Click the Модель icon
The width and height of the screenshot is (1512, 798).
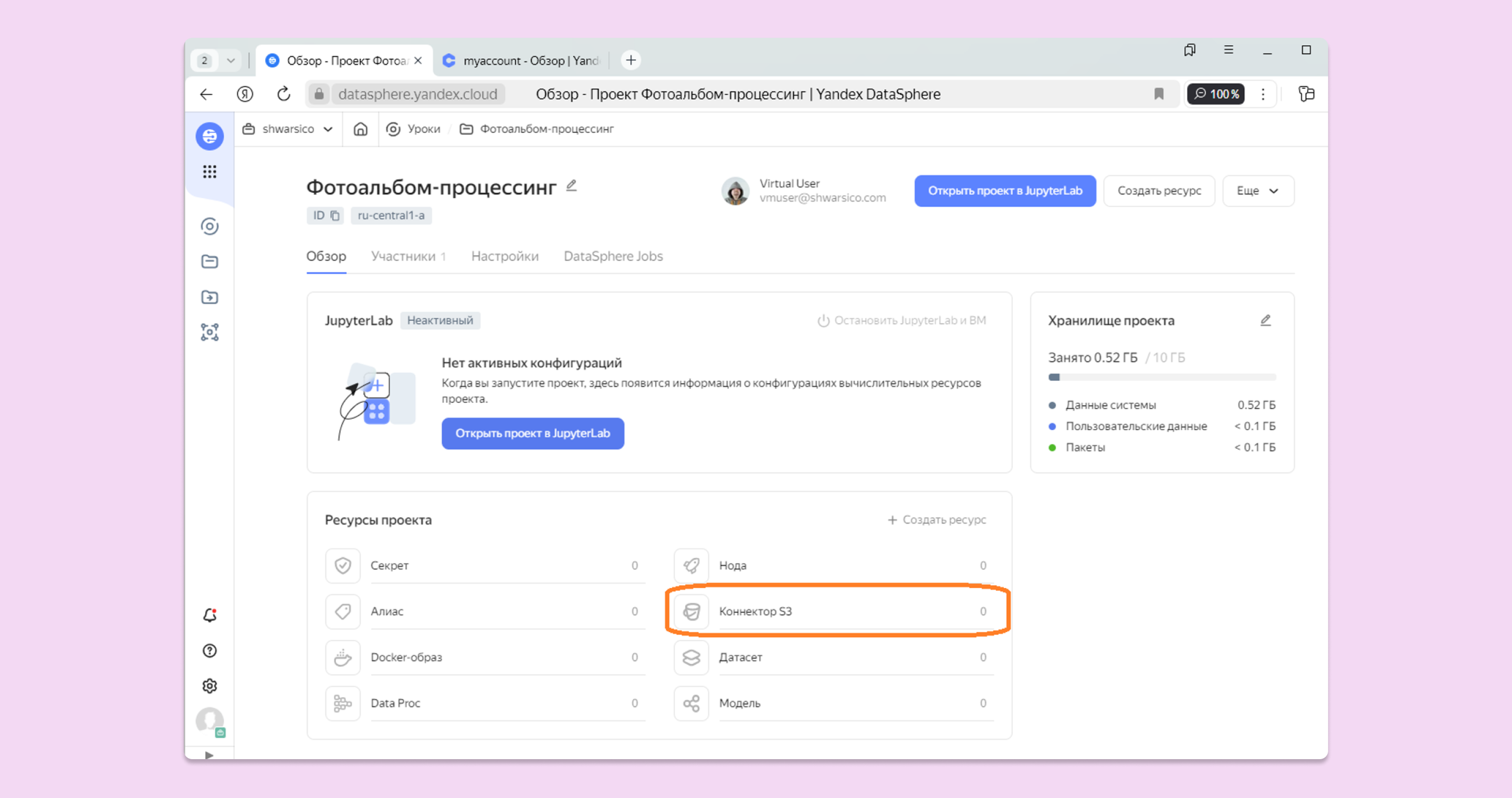pyautogui.click(x=691, y=703)
